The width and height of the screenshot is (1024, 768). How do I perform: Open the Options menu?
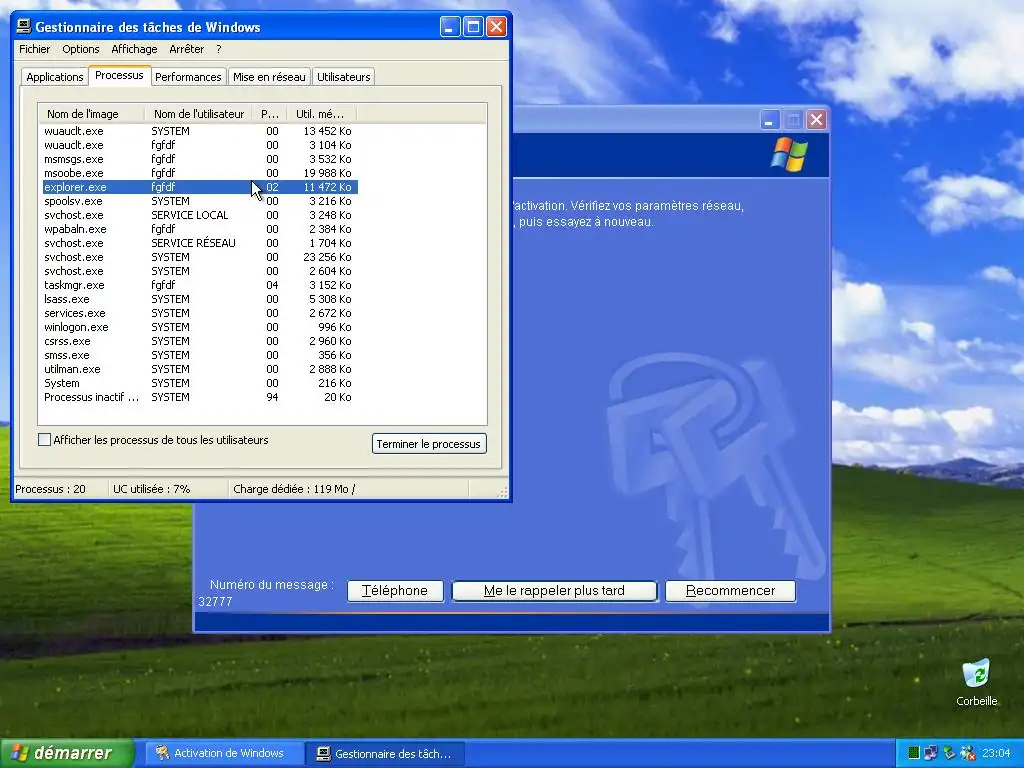click(x=81, y=49)
